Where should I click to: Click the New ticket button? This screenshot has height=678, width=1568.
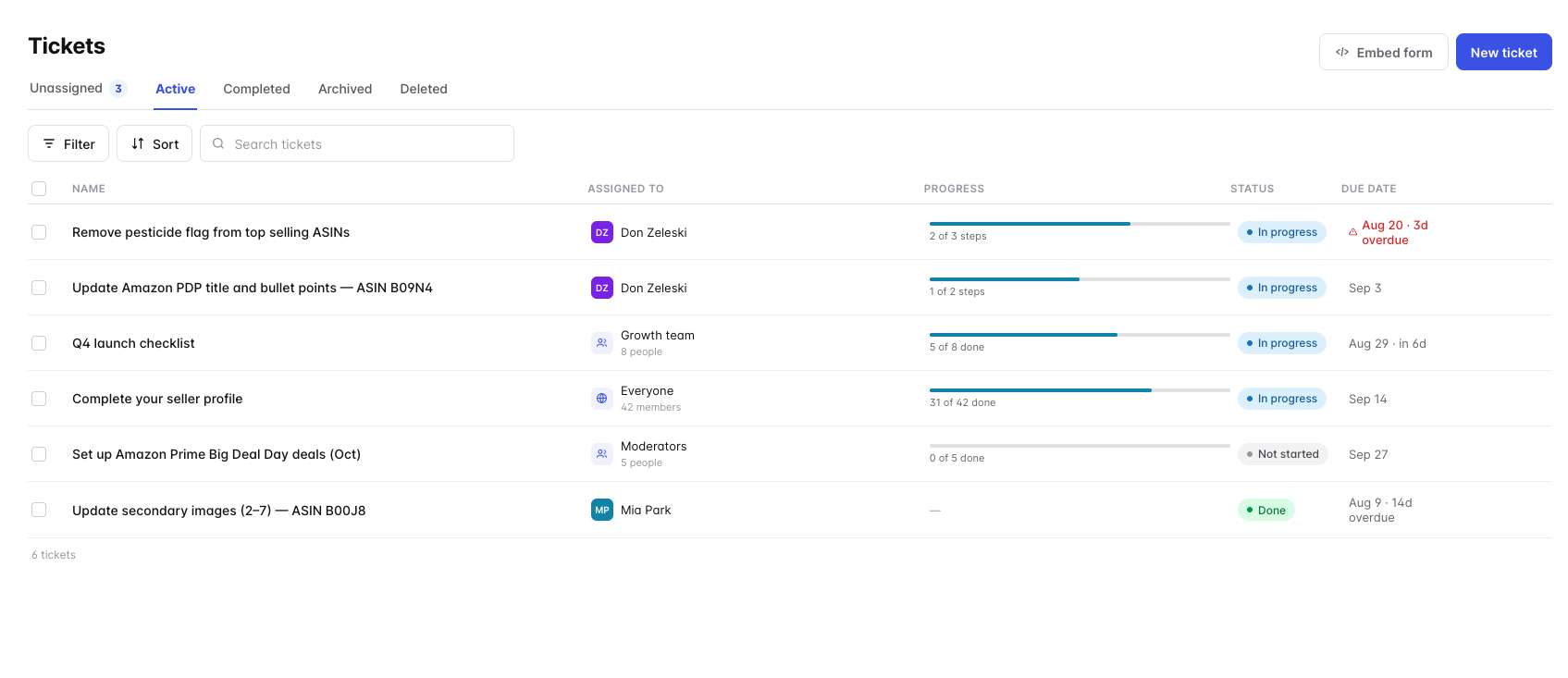coord(1504,52)
